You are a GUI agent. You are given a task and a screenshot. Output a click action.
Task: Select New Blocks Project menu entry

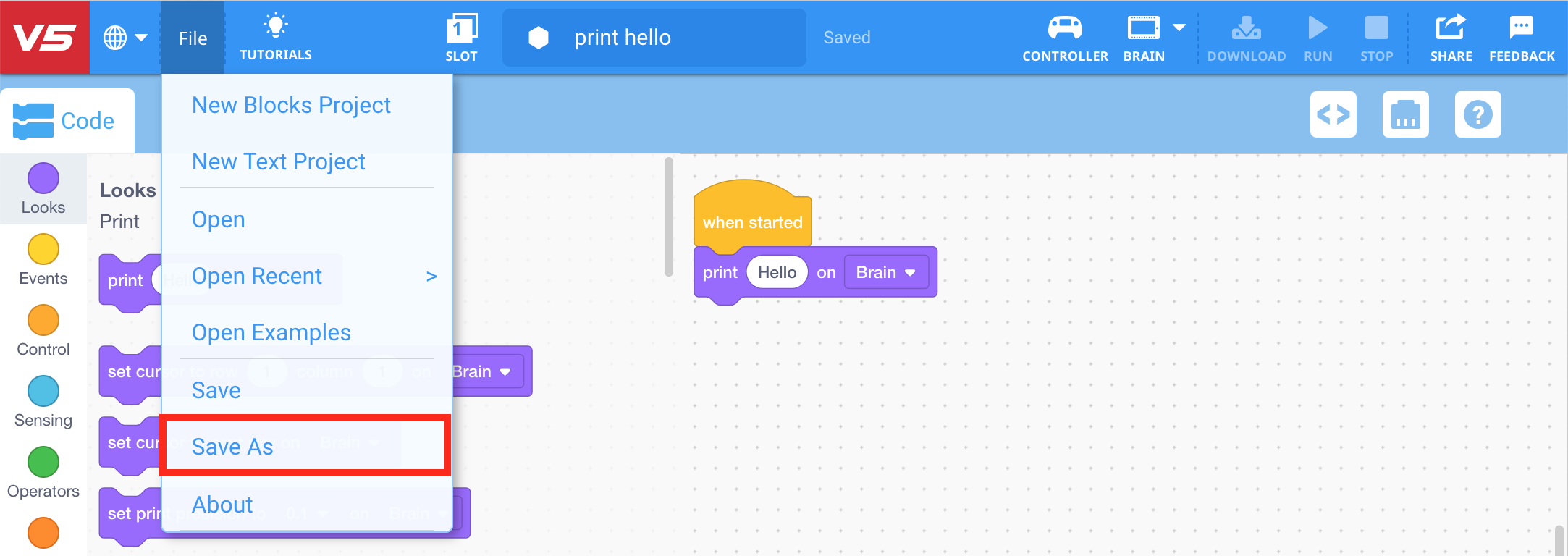291,105
